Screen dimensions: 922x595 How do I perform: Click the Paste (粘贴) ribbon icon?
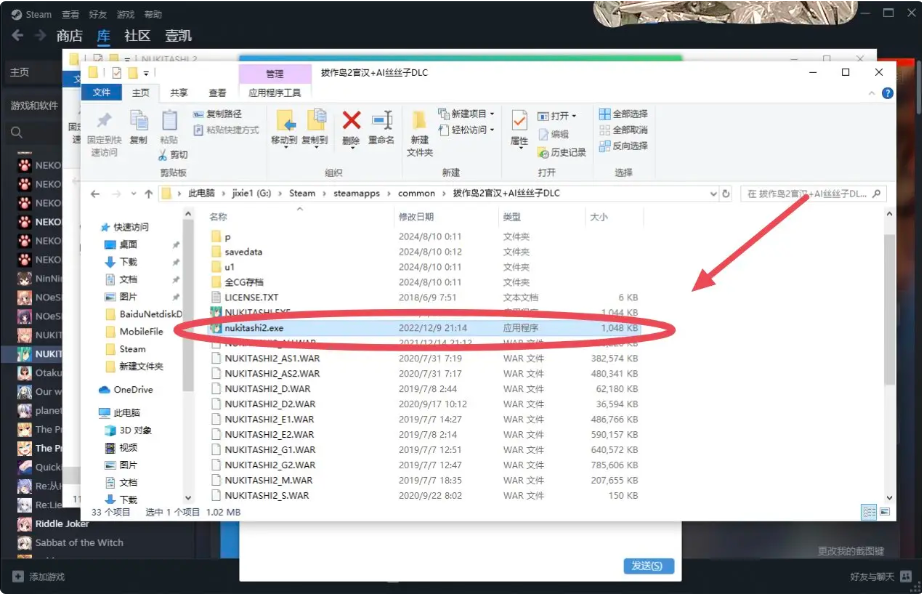(x=168, y=126)
